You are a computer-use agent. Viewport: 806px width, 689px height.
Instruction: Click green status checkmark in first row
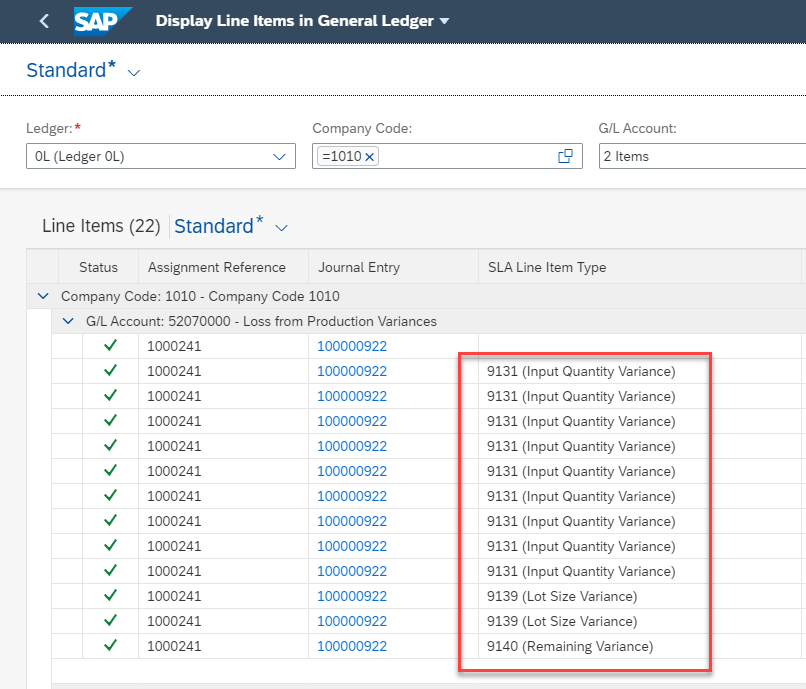pos(110,346)
